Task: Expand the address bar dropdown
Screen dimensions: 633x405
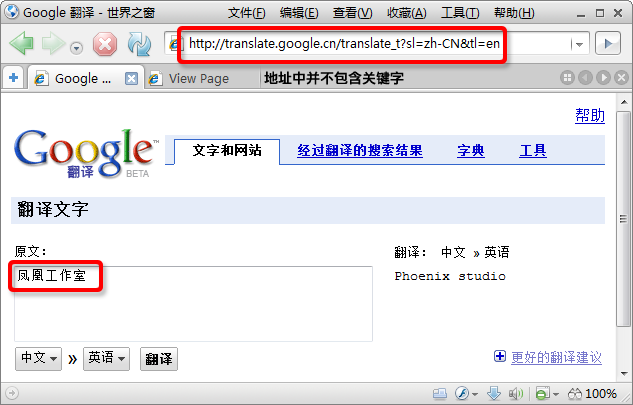Action: pyautogui.click(x=579, y=44)
